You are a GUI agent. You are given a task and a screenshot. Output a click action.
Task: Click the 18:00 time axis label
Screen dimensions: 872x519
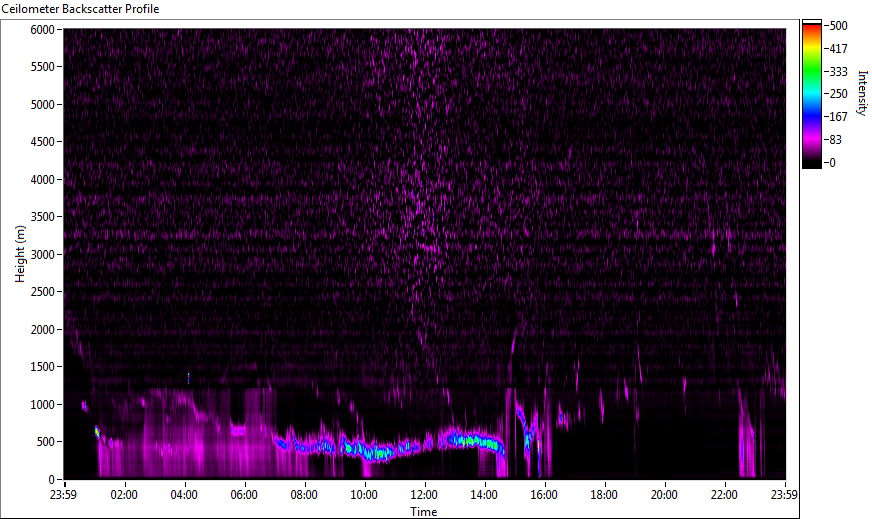point(604,495)
